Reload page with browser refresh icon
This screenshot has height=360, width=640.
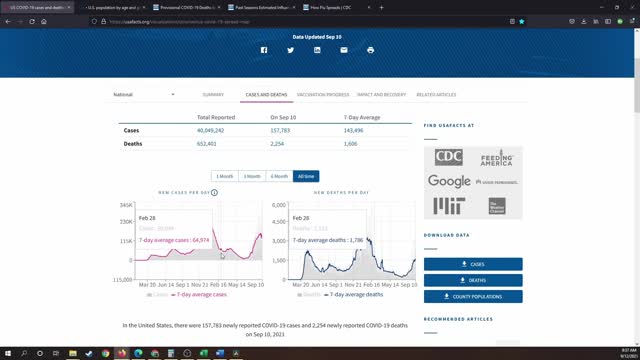tap(32, 22)
